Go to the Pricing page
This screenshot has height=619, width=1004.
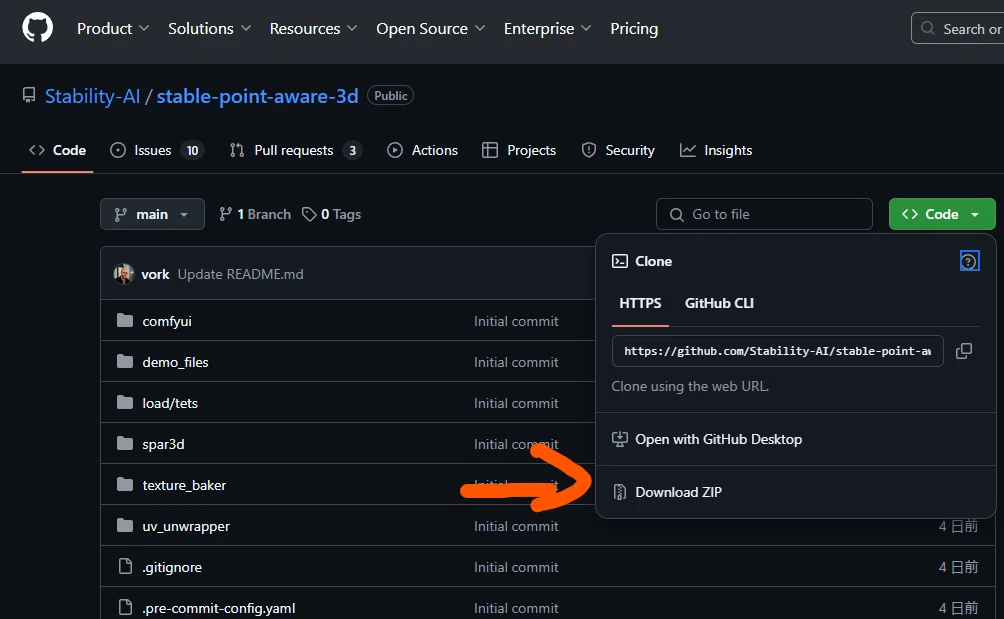click(x=634, y=29)
